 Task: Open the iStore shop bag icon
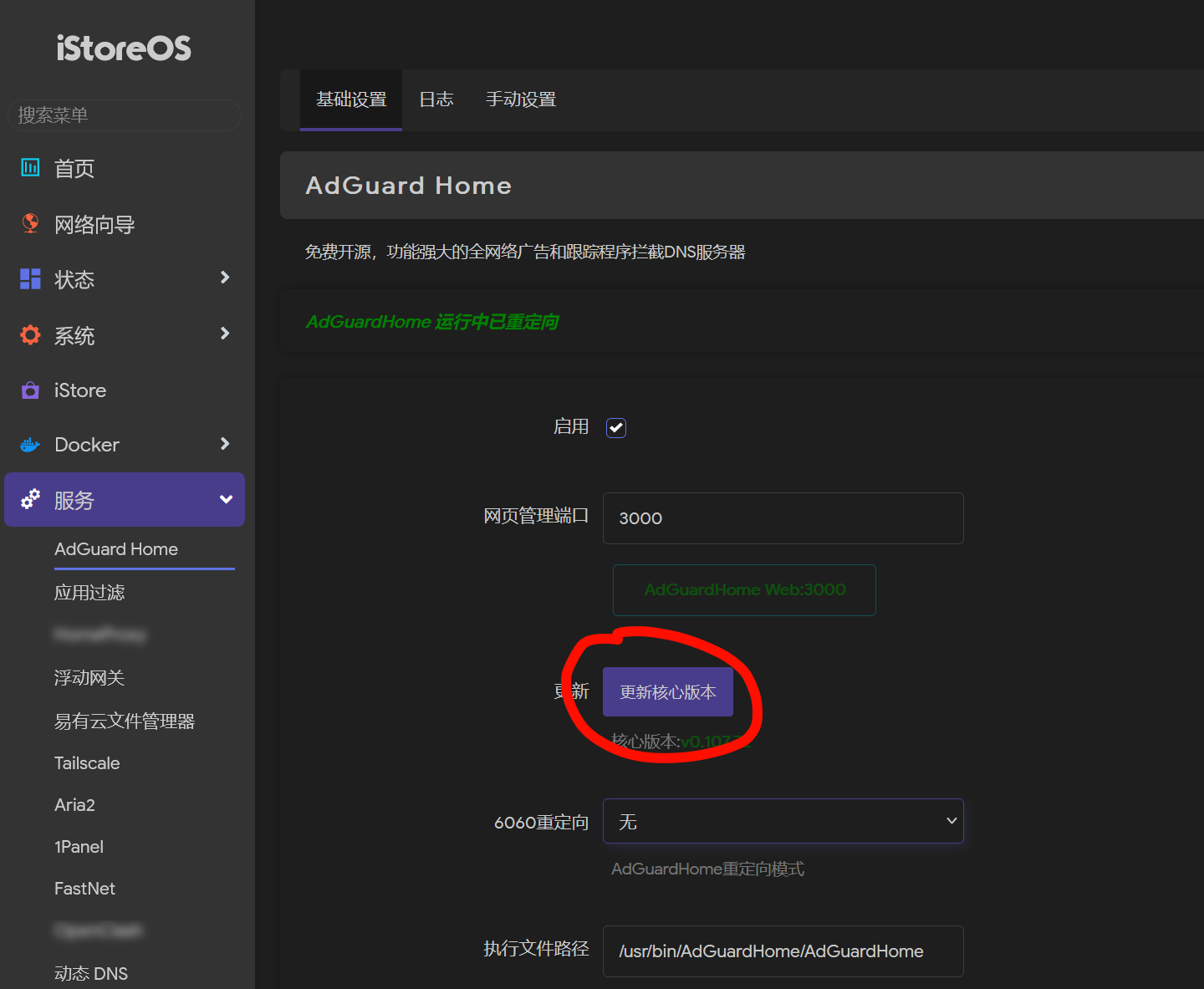point(30,390)
